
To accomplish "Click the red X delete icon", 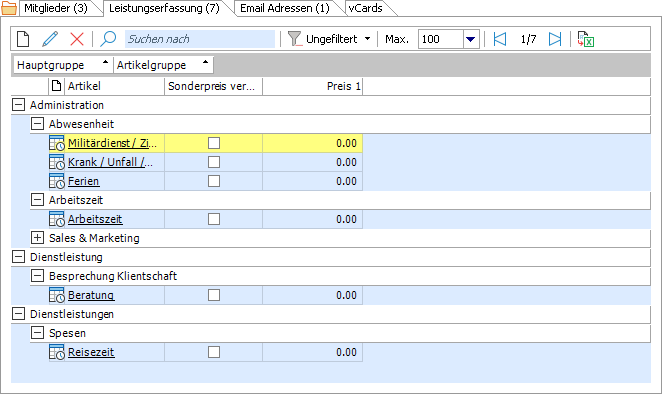I will tap(77, 39).
